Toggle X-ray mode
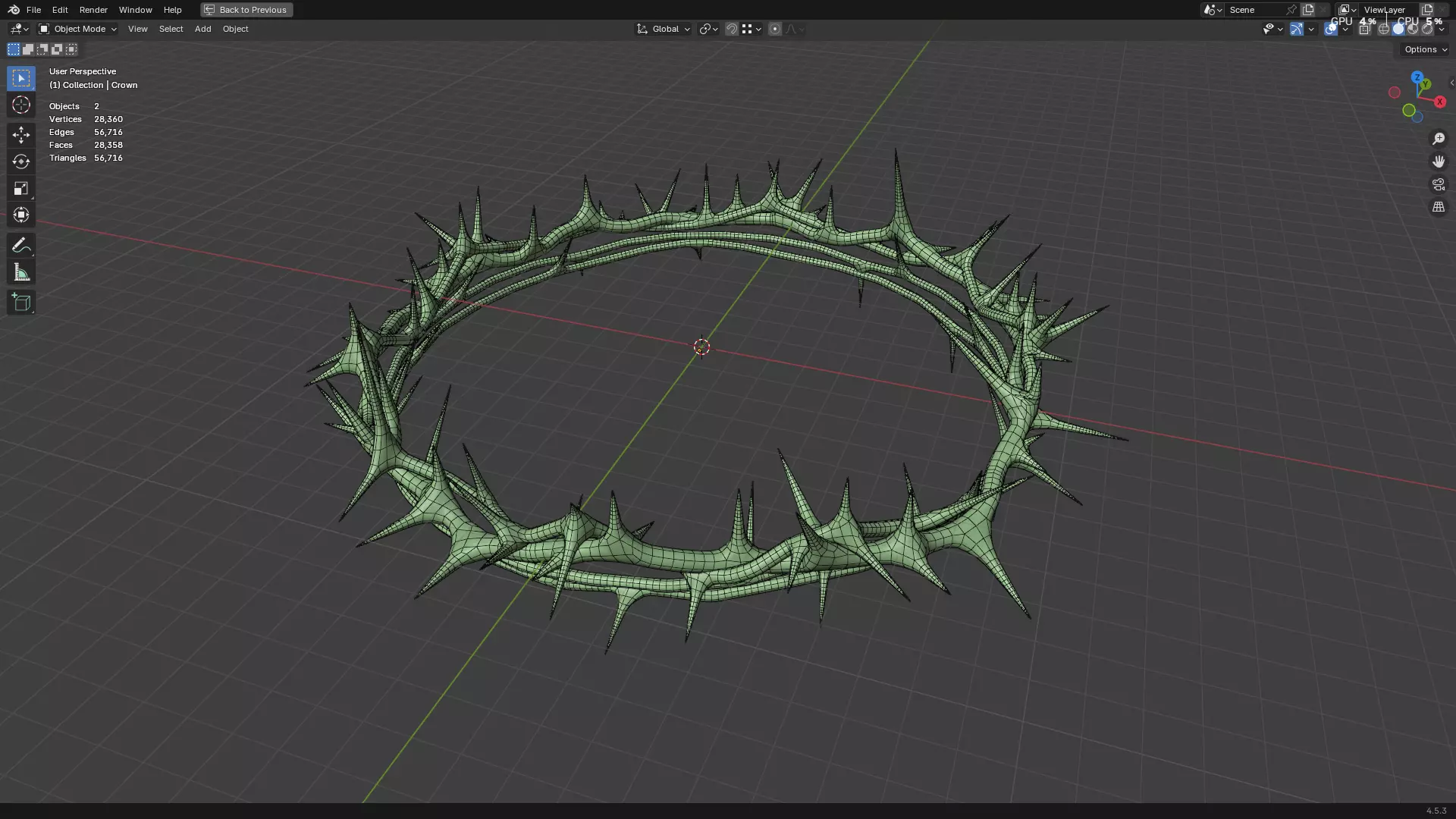Screen dimensions: 1456x819 tap(1364, 29)
